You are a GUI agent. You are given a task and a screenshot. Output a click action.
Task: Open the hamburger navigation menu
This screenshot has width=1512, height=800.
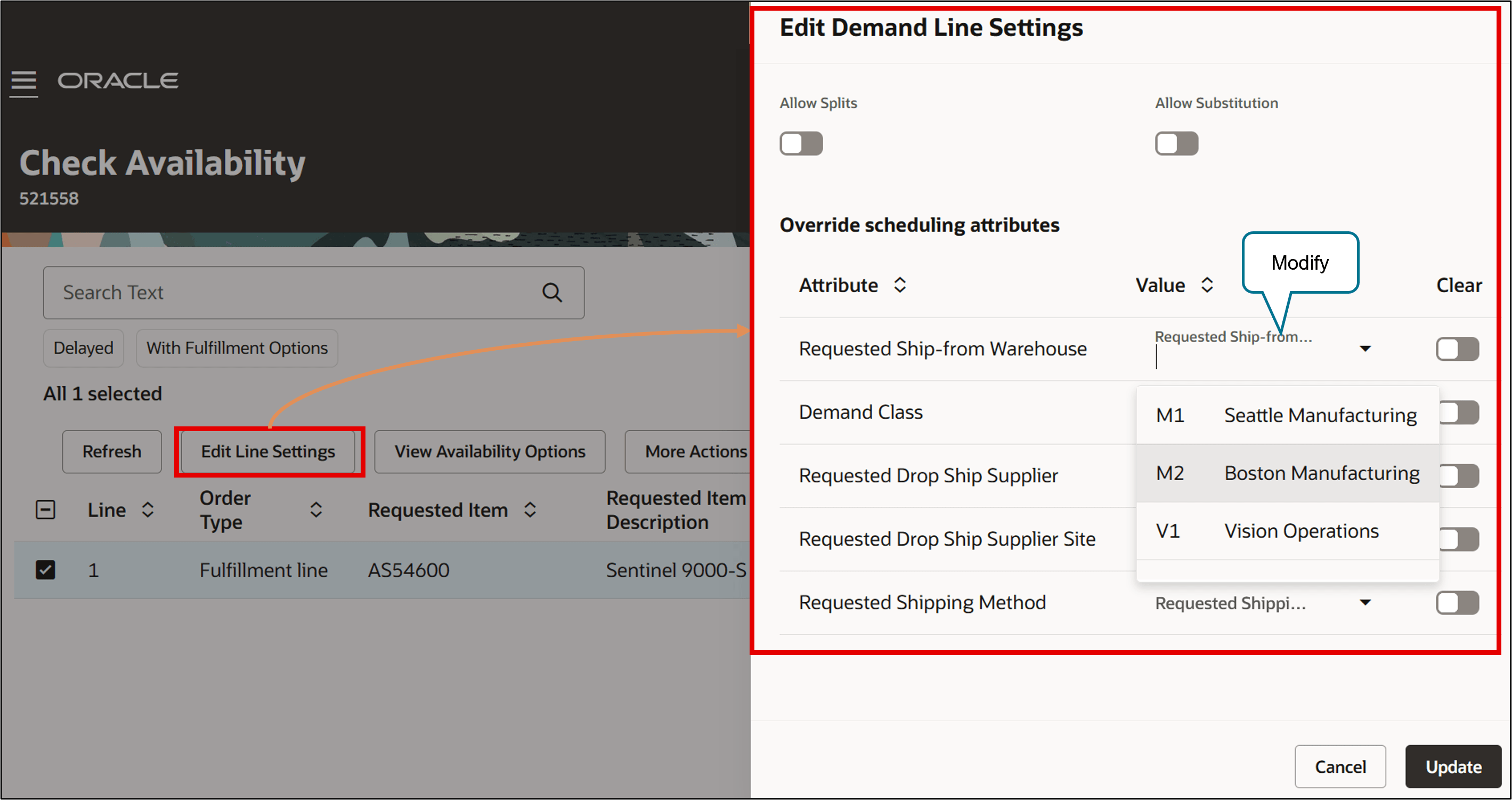pos(24,82)
